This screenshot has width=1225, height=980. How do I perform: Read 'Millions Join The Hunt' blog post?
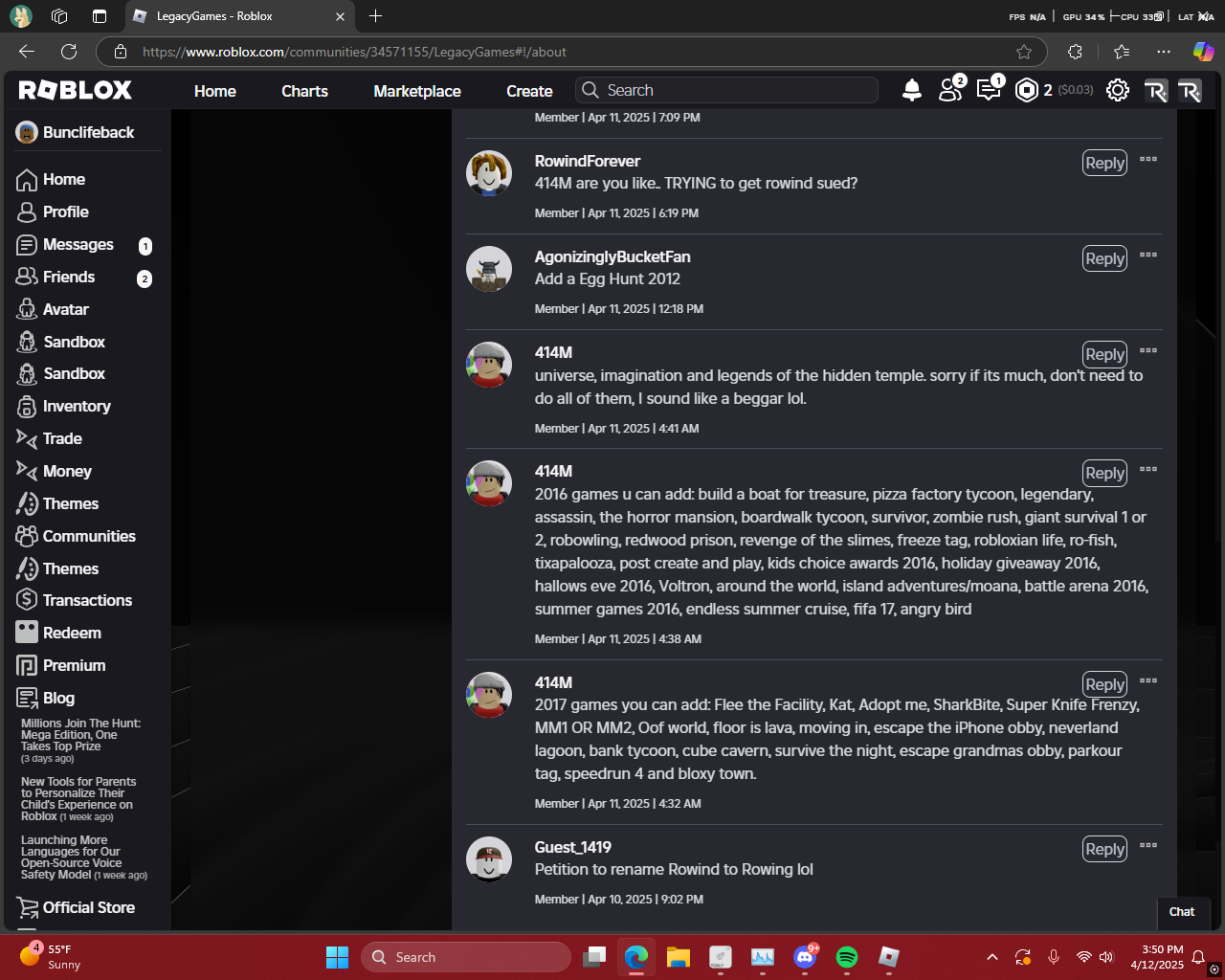point(81,741)
